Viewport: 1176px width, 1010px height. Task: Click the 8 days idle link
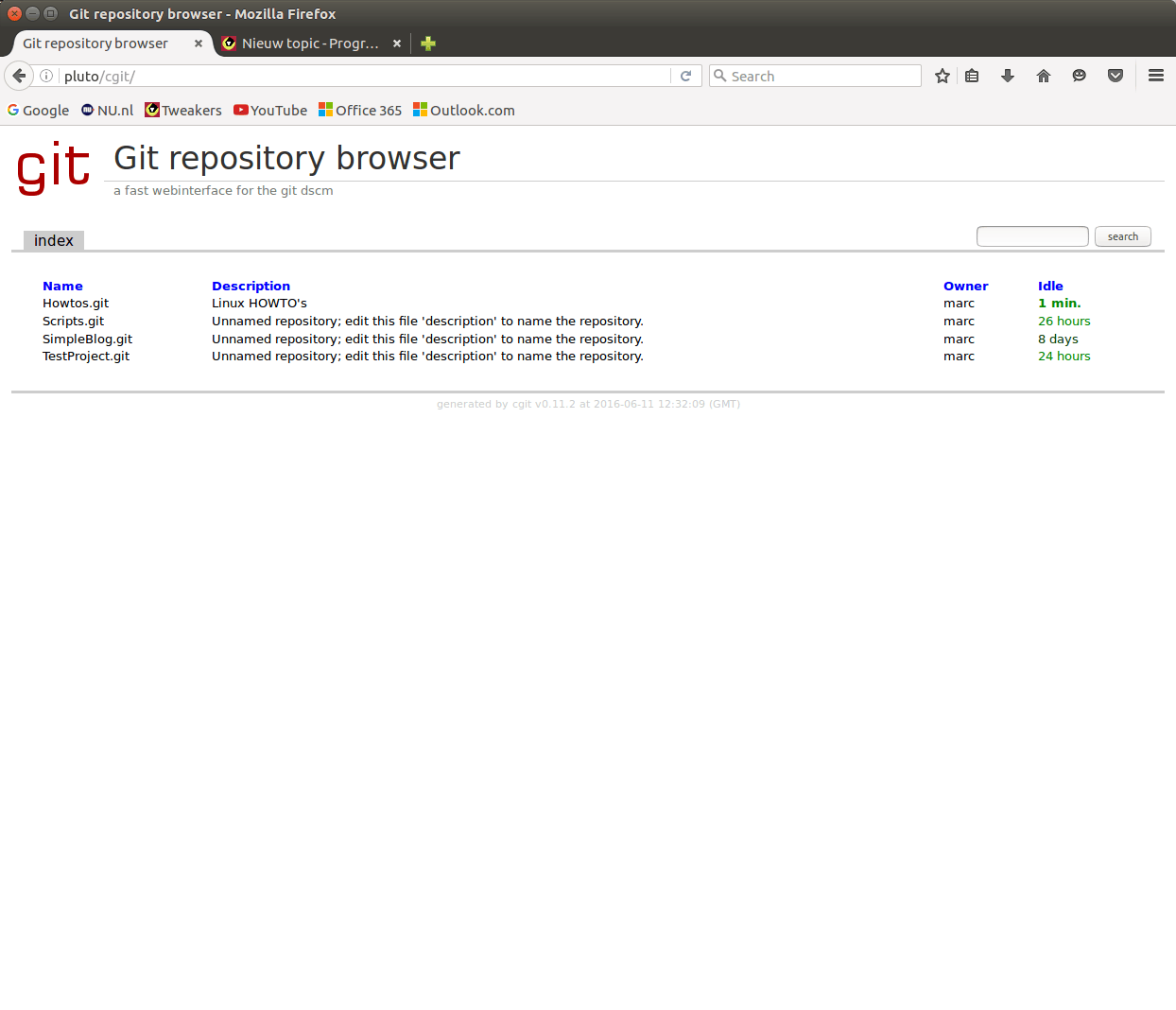[x=1058, y=340]
